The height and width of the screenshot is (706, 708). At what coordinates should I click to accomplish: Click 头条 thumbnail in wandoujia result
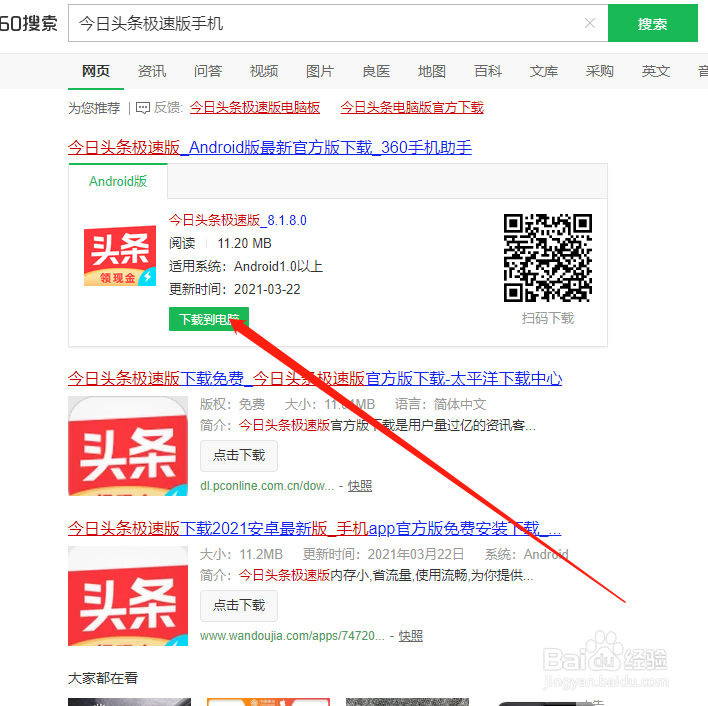[x=128, y=596]
